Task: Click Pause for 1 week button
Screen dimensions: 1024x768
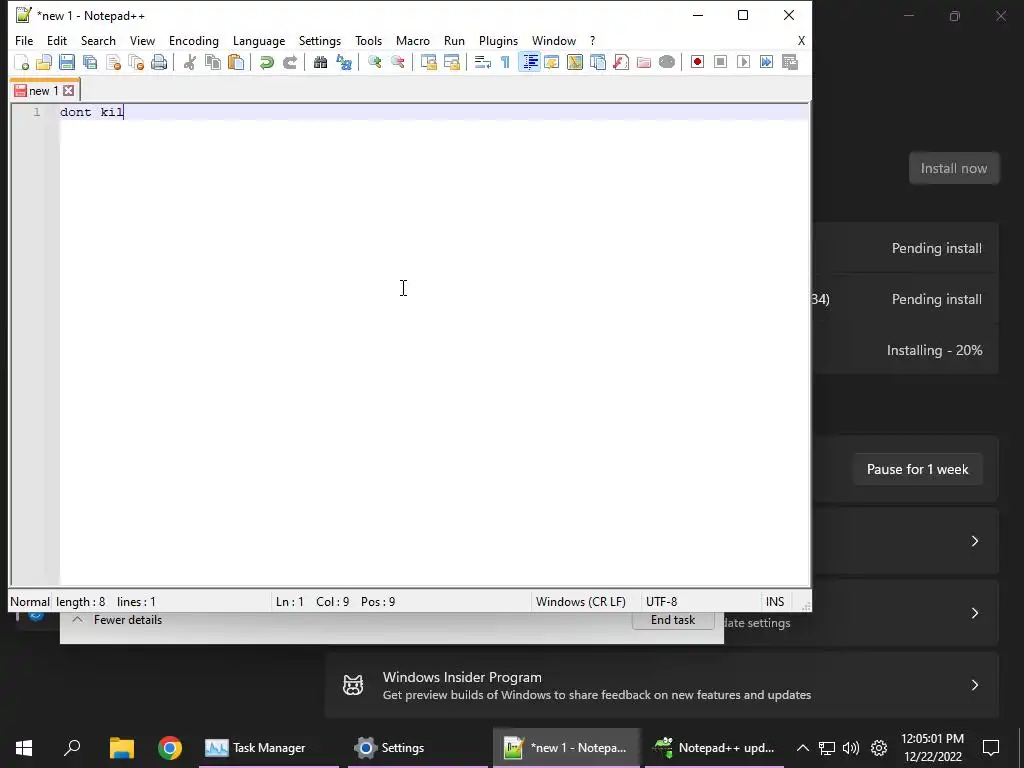Action: [918, 470]
